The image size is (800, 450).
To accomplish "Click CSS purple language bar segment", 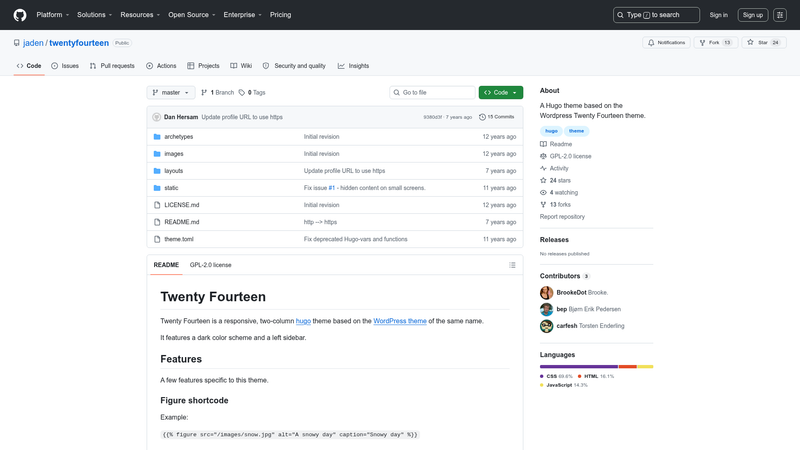I will tap(579, 366).
